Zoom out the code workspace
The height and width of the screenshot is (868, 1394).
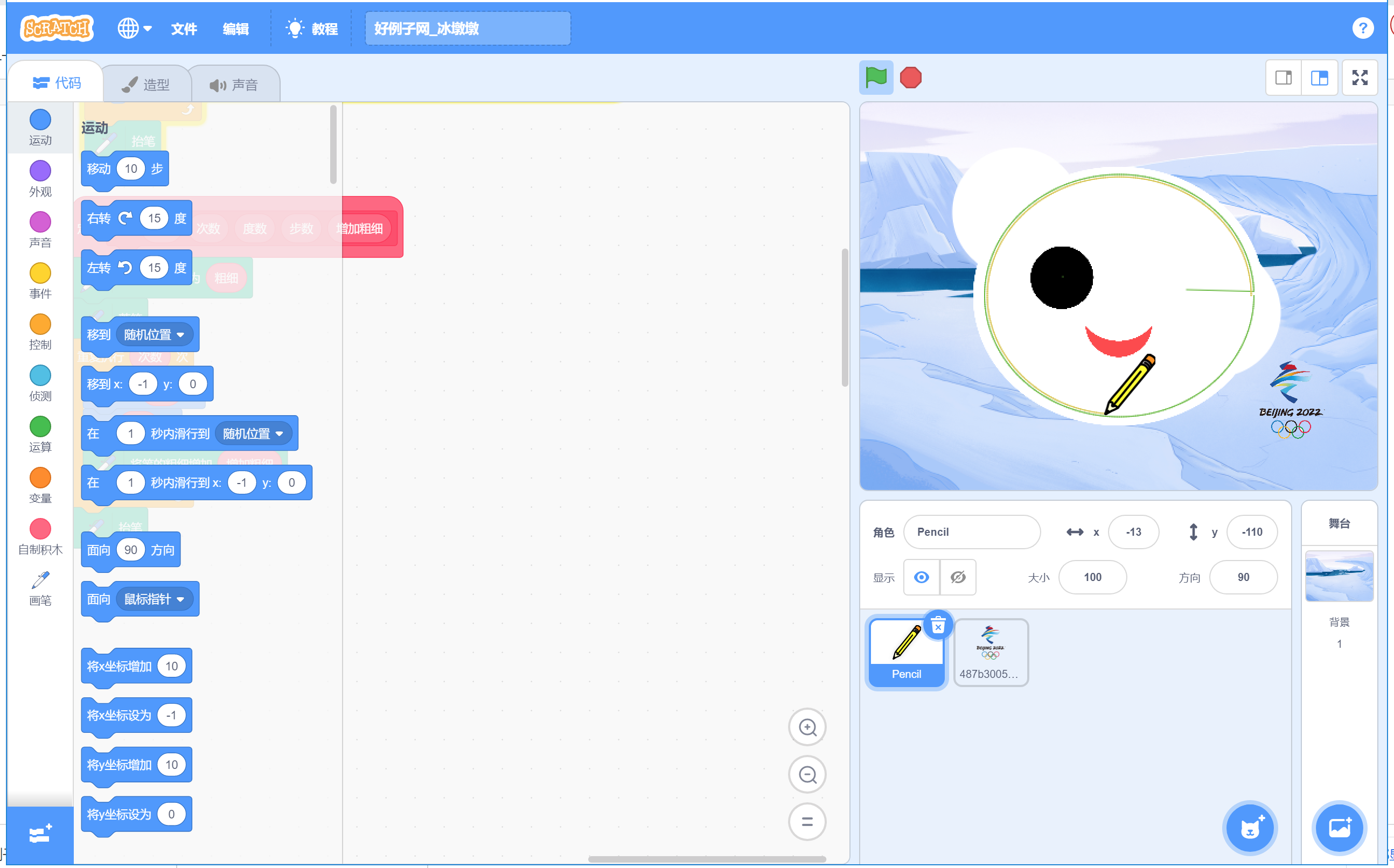(807, 774)
